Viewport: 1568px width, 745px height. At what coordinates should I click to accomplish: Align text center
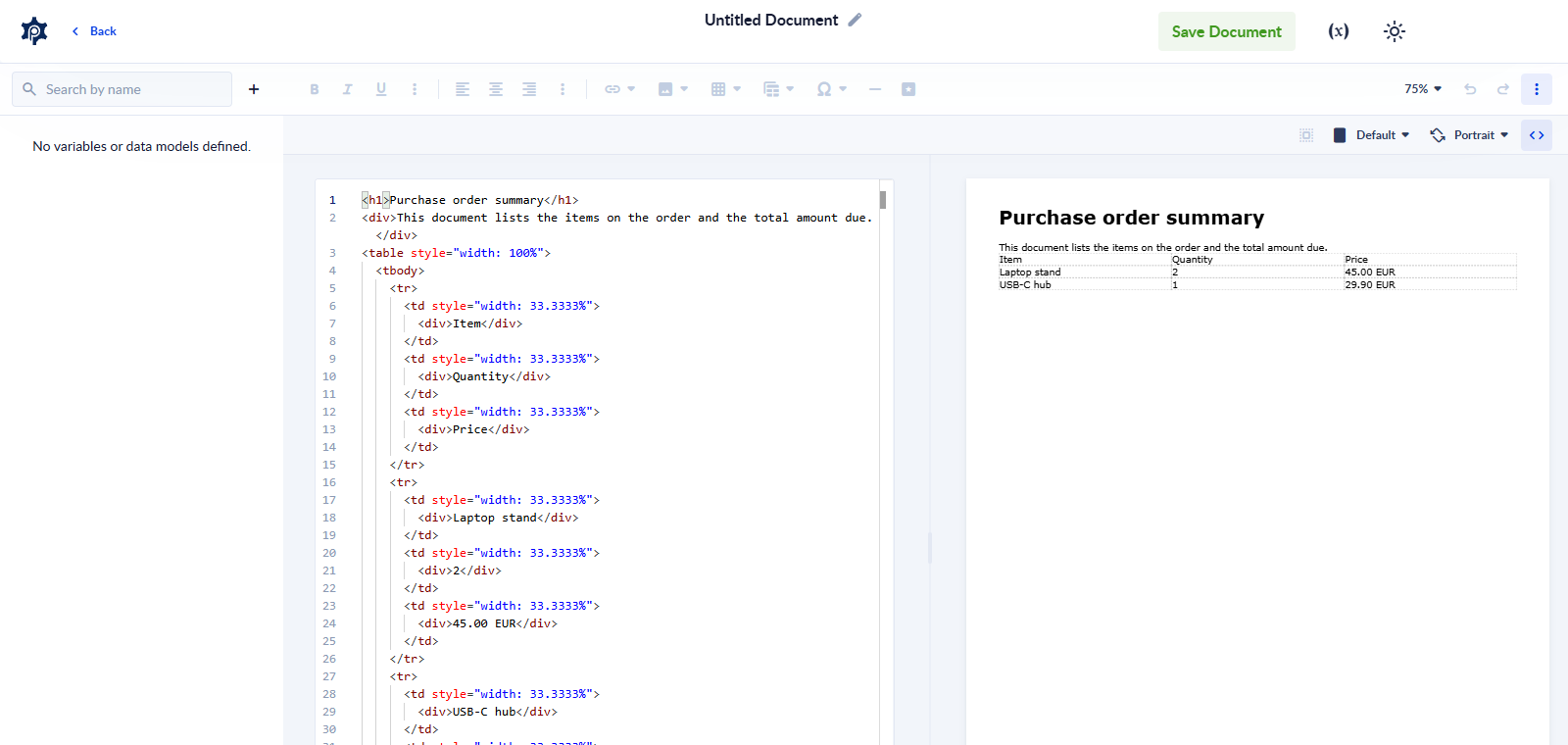pyautogui.click(x=496, y=89)
